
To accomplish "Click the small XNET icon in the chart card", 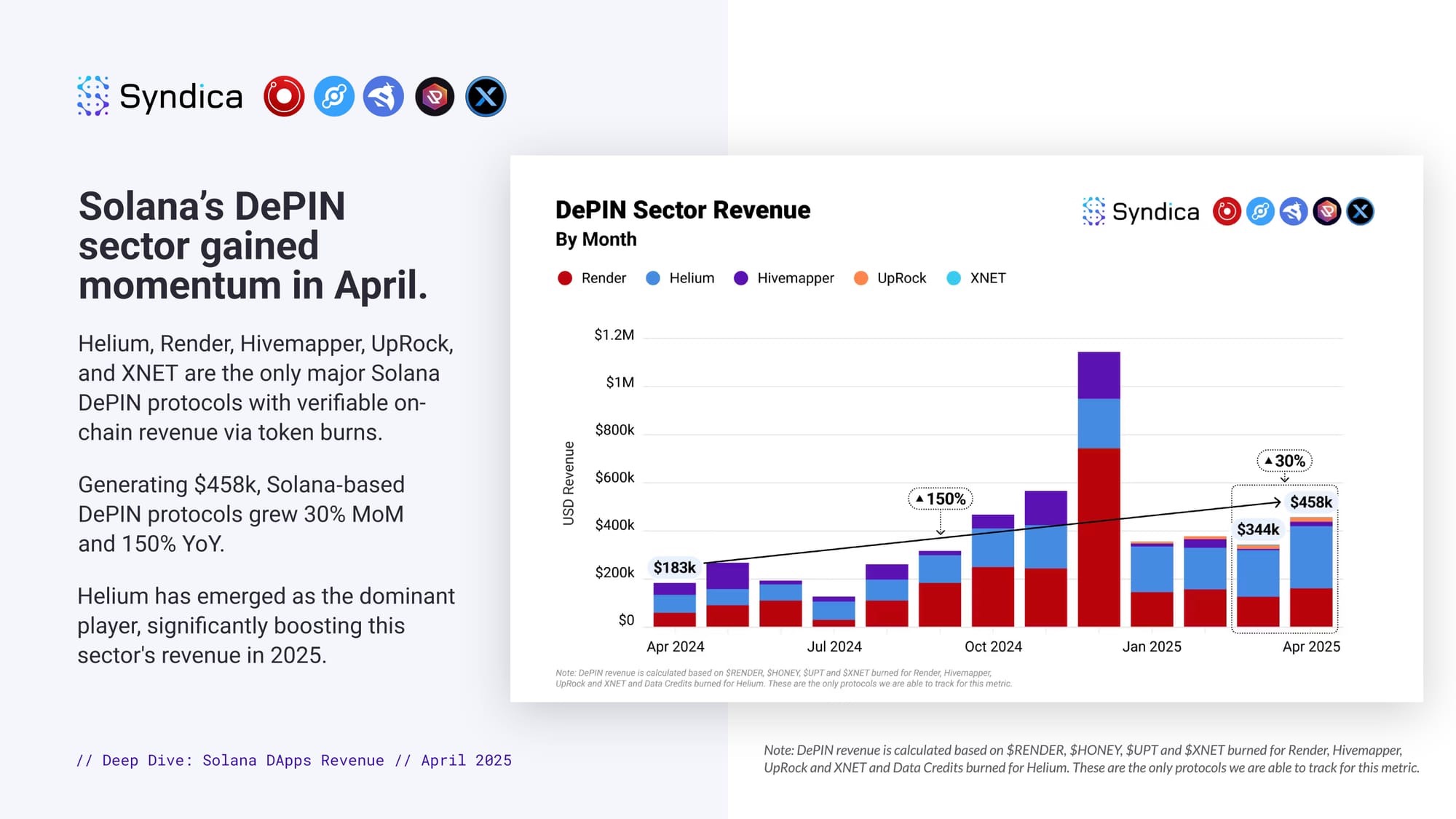I will pos(1360,212).
